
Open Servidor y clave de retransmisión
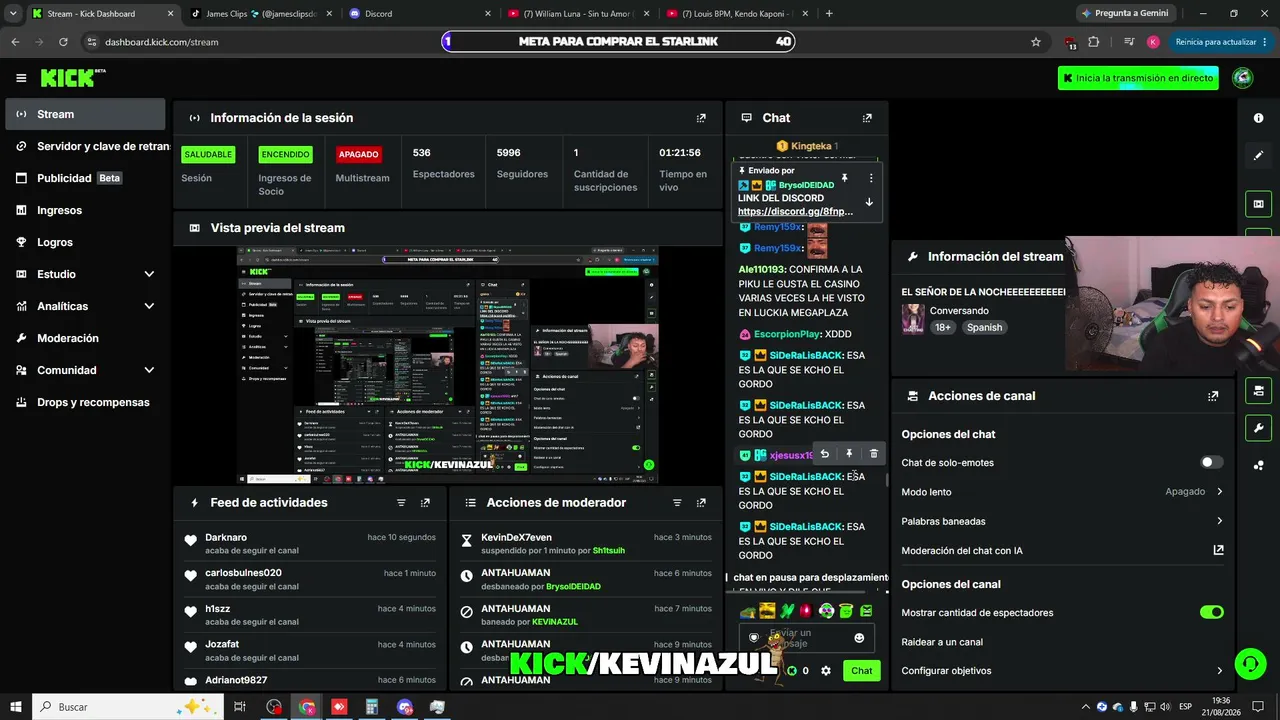(x=85, y=146)
